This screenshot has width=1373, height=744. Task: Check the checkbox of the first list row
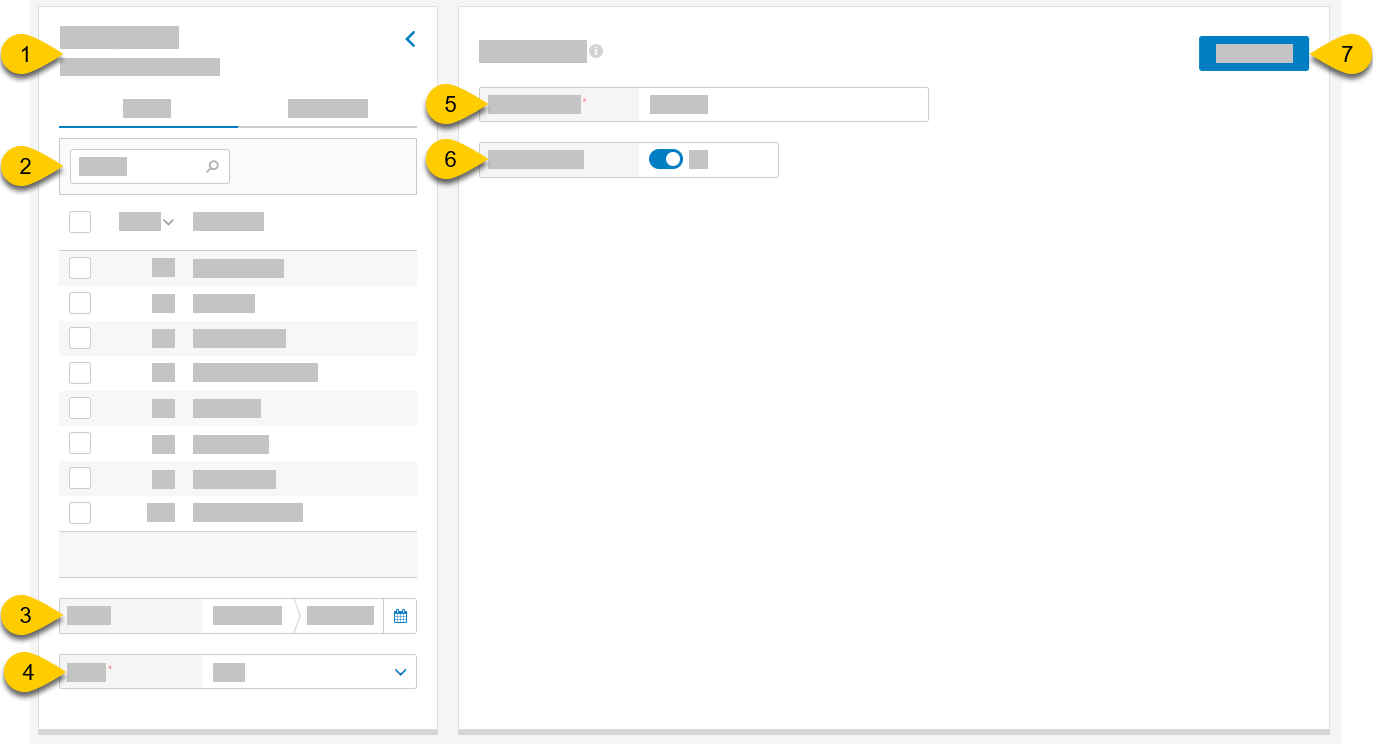80,267
